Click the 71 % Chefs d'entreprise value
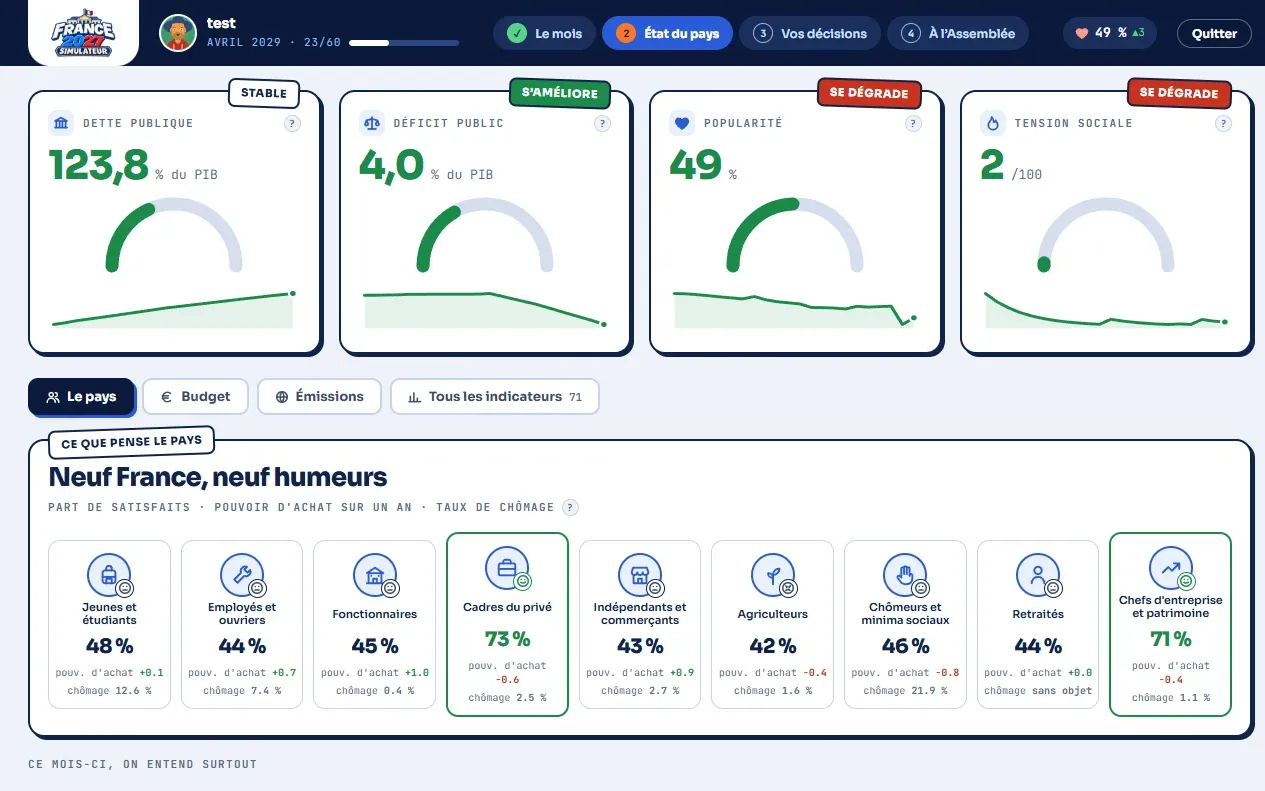 (x=1171, y=638)
